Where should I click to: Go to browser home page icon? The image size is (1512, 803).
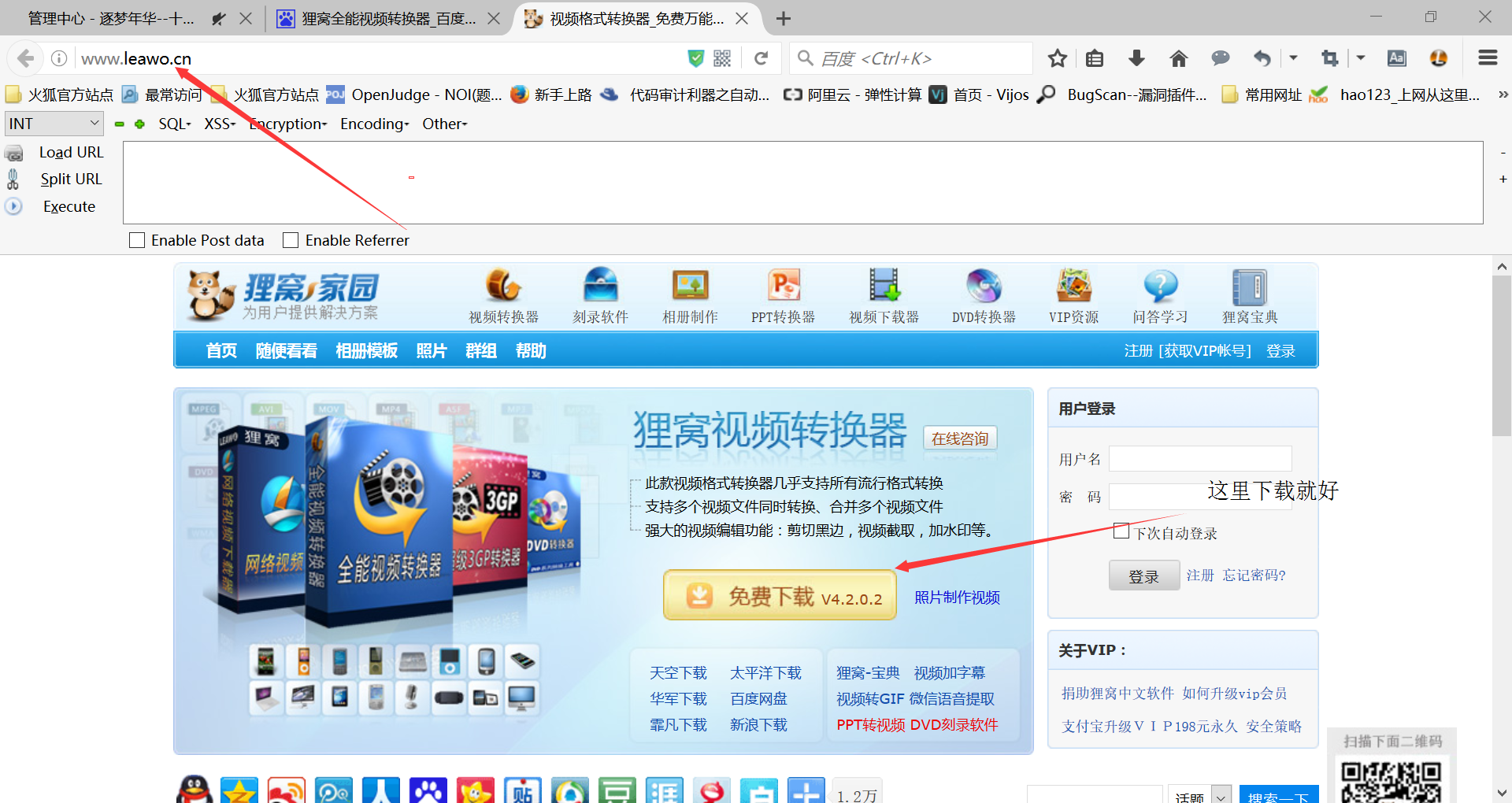tap(1179, 58)
